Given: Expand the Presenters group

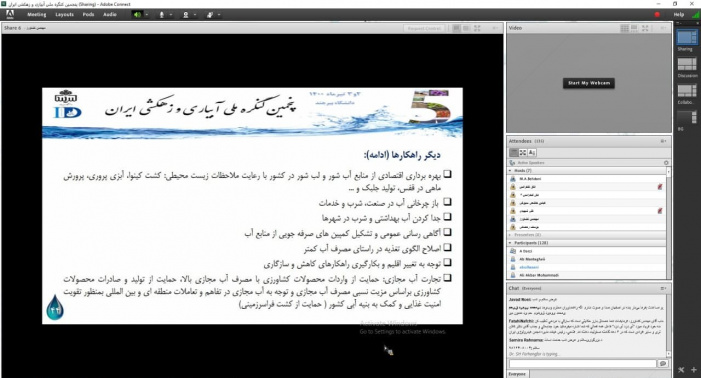Looking at the screenshot, I should click(x=510, y=235).
